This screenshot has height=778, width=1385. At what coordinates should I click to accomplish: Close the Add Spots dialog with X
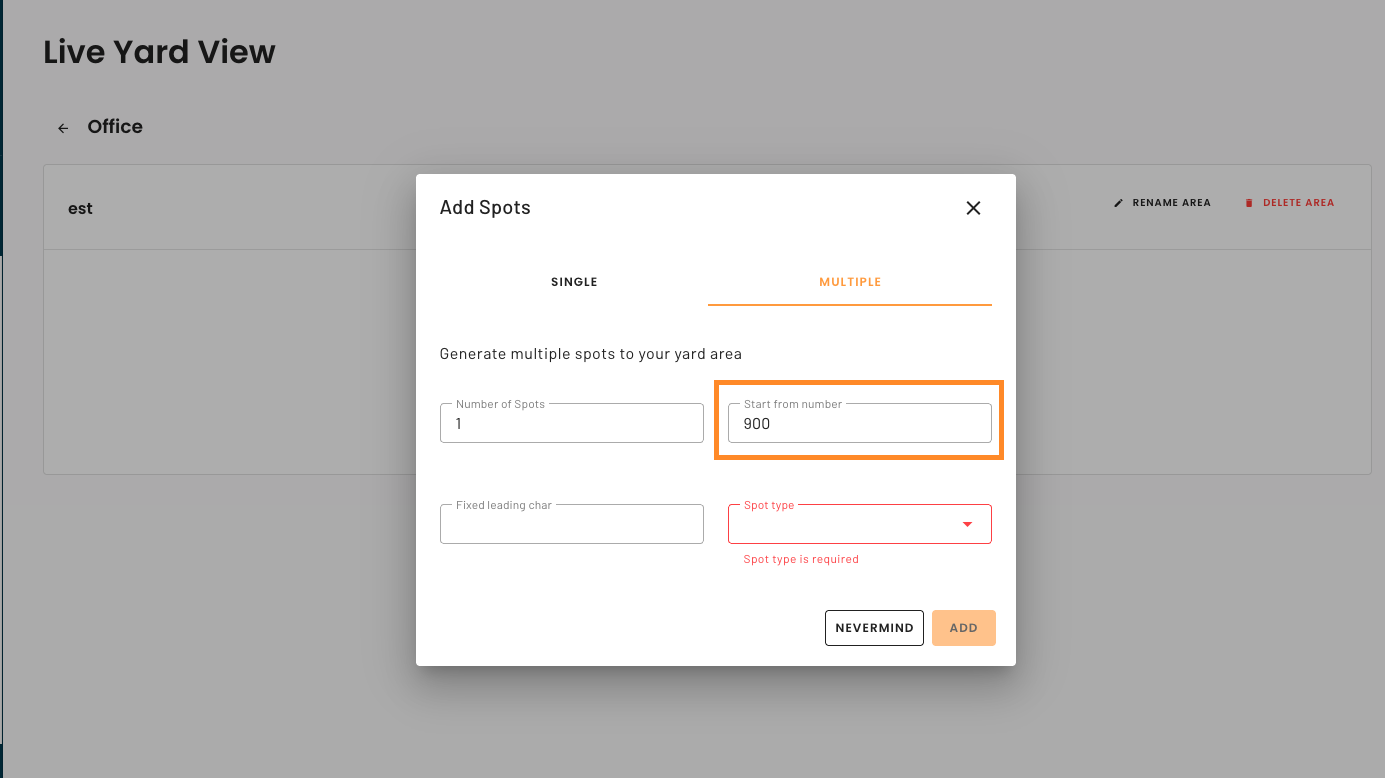[x=973, y=208]
